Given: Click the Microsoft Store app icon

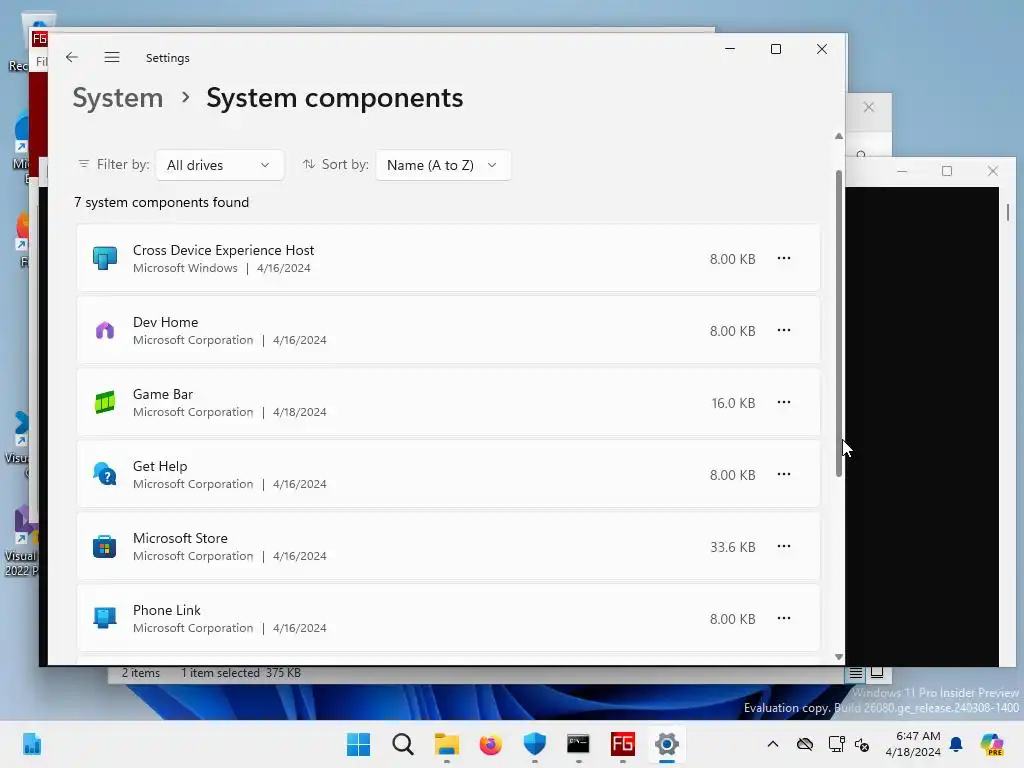Looking at the screenshot, I should tap(104, 546).
